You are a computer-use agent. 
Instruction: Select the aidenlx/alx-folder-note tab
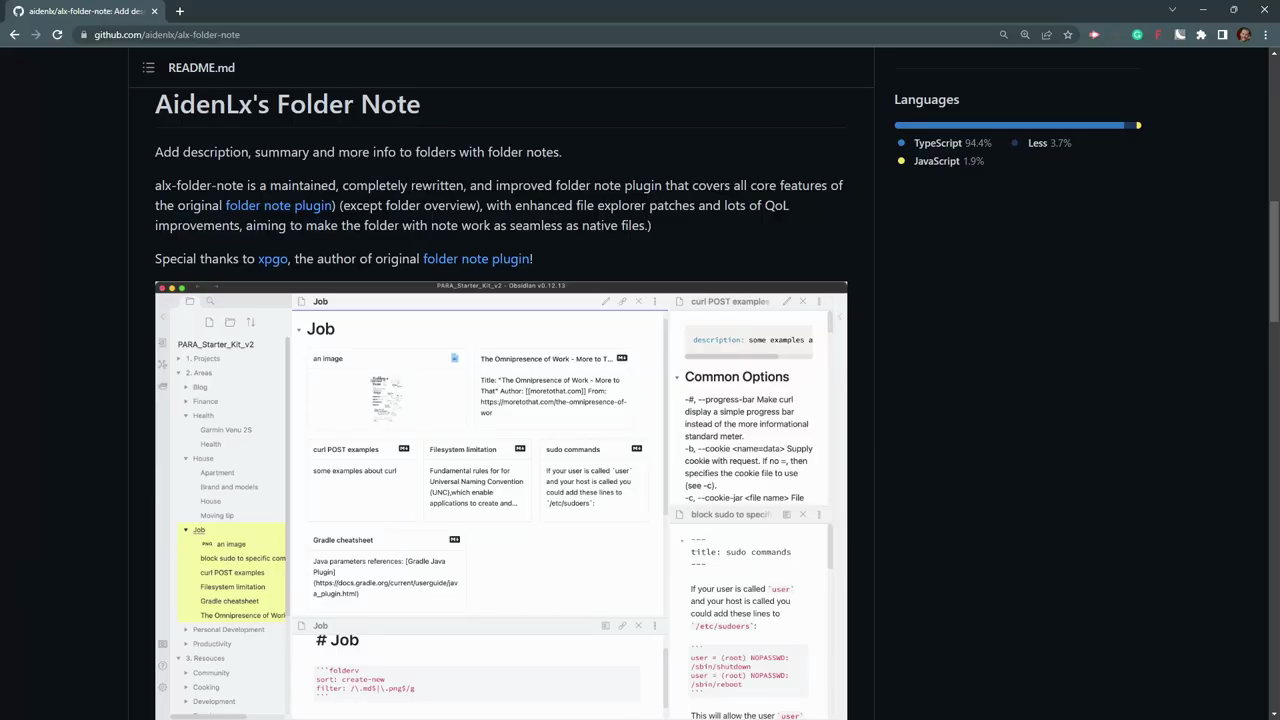85,11
